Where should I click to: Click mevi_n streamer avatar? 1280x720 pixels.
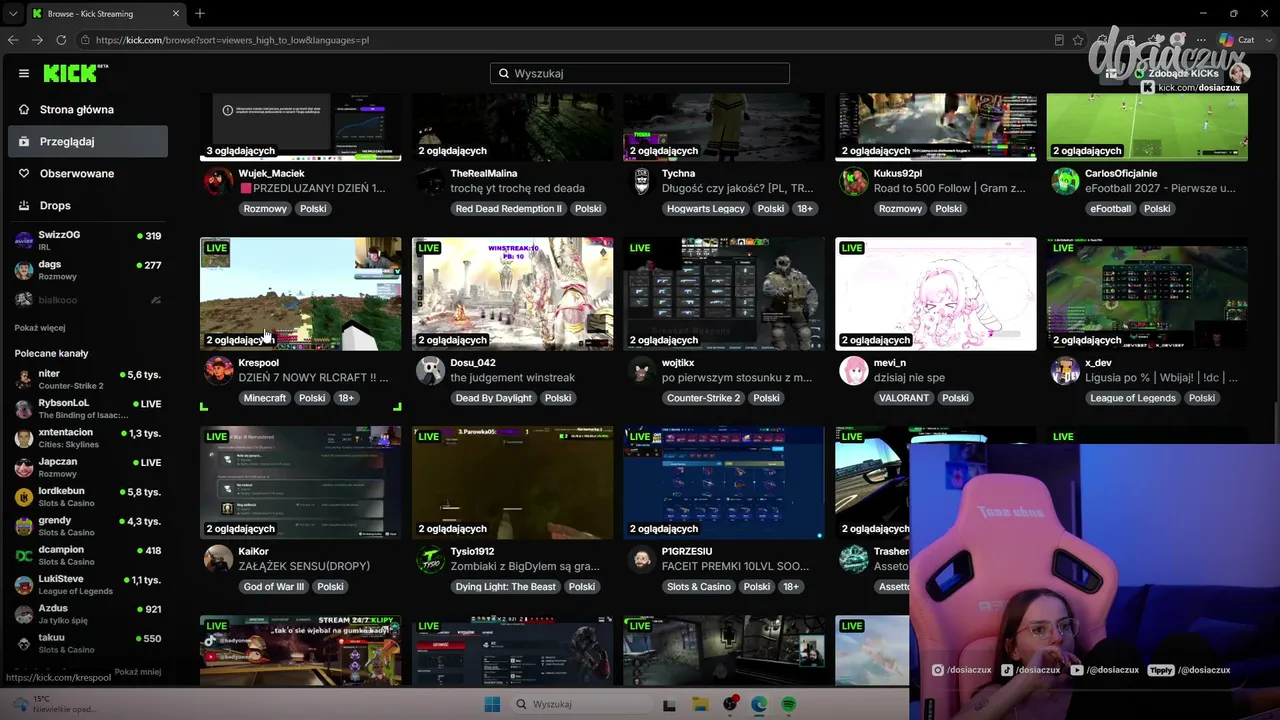pyautogui.click(x=854, y=371)
